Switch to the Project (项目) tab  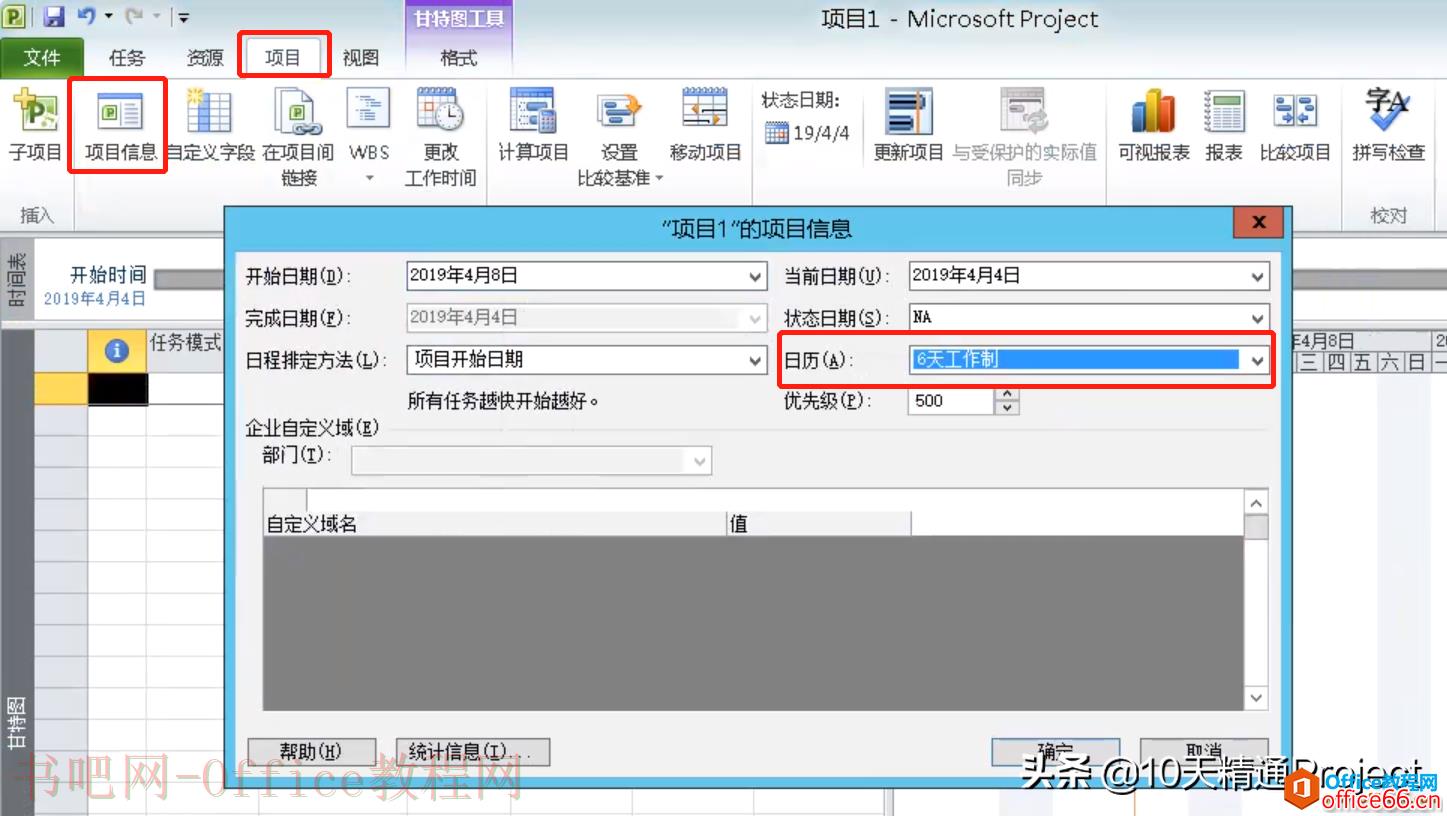click(283, 58)
